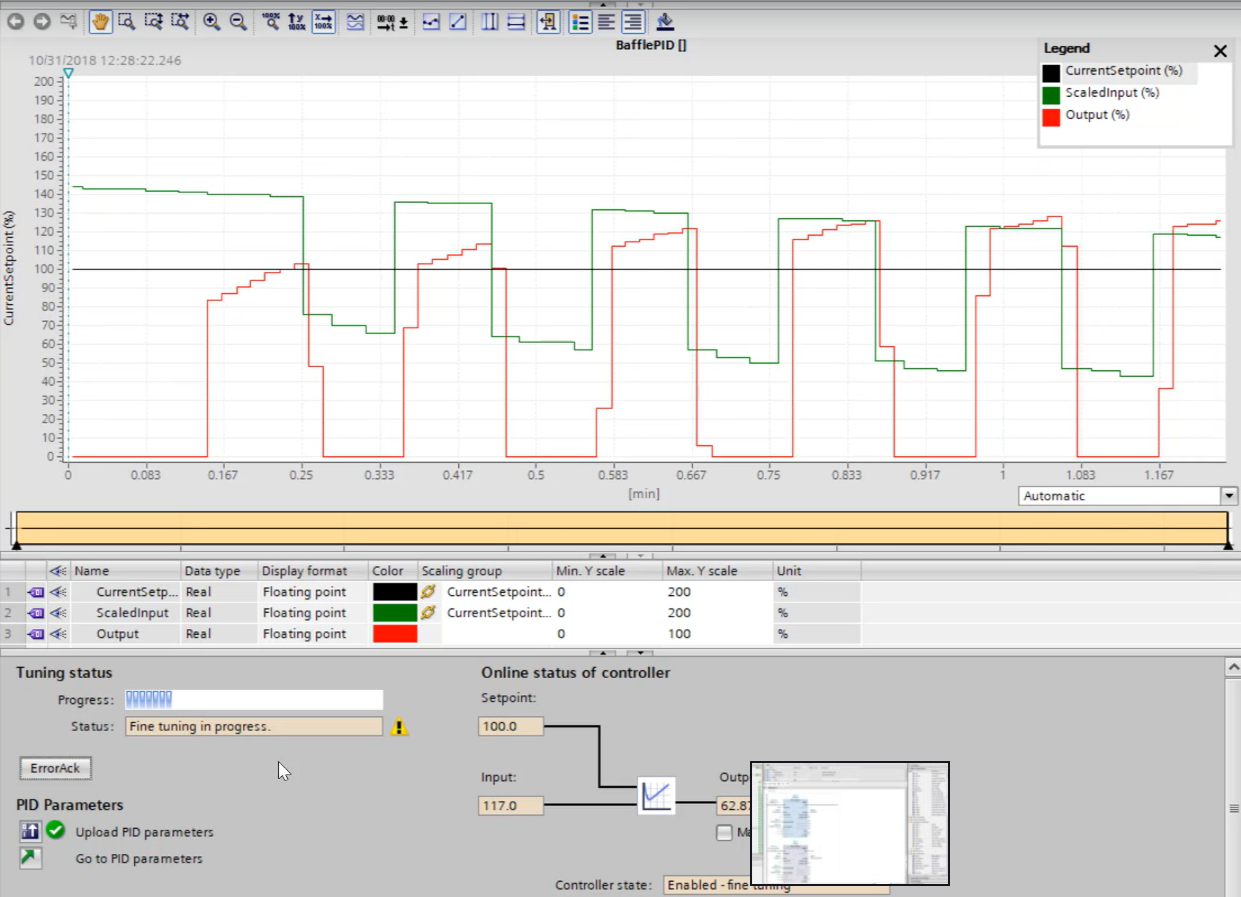1241x897 pixels.
Task: Click the signal import icon next to cursors
Action: (x=548, y=21)
